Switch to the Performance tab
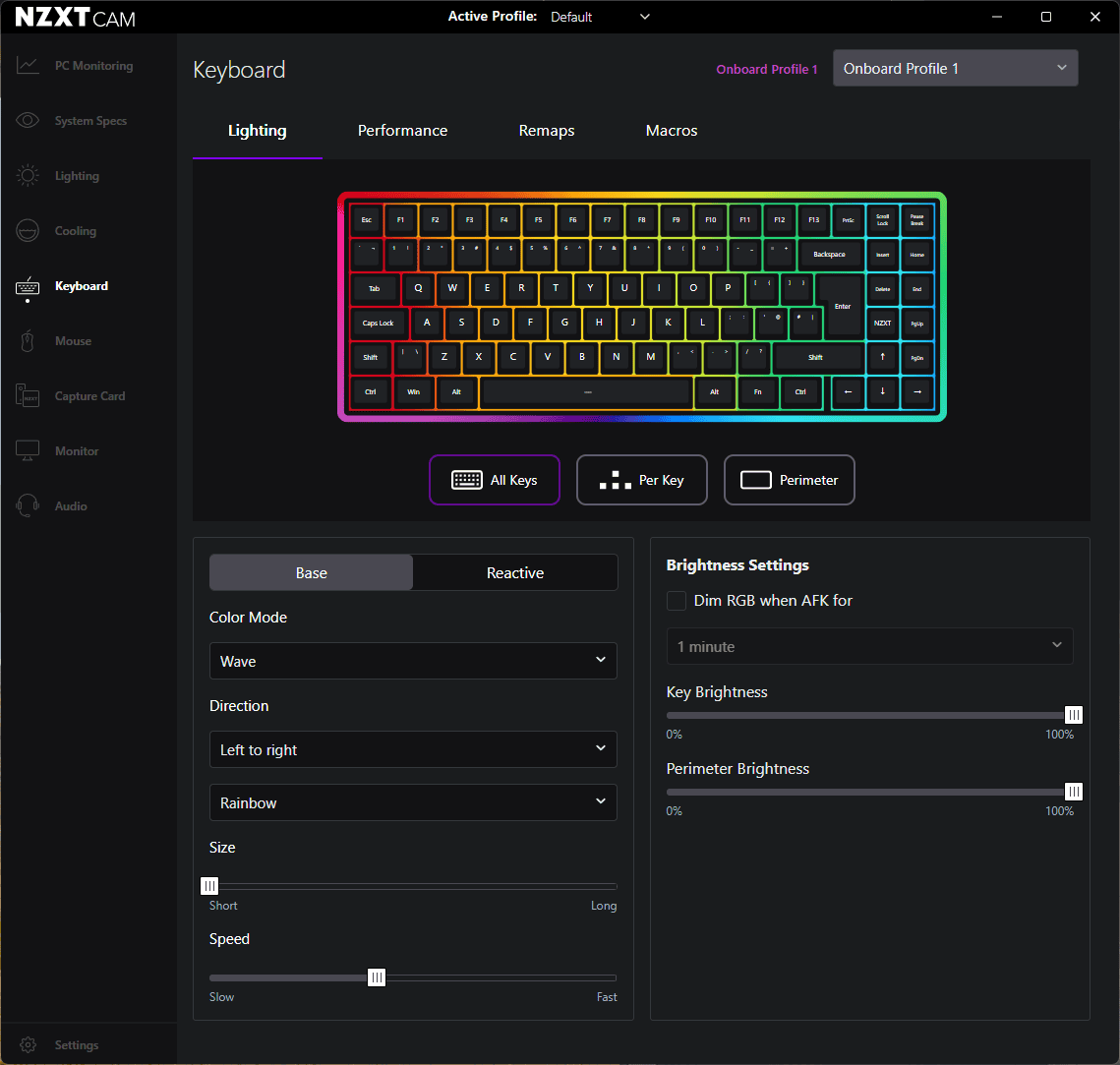This screenshot has width=1120, height=1065. 403,131
